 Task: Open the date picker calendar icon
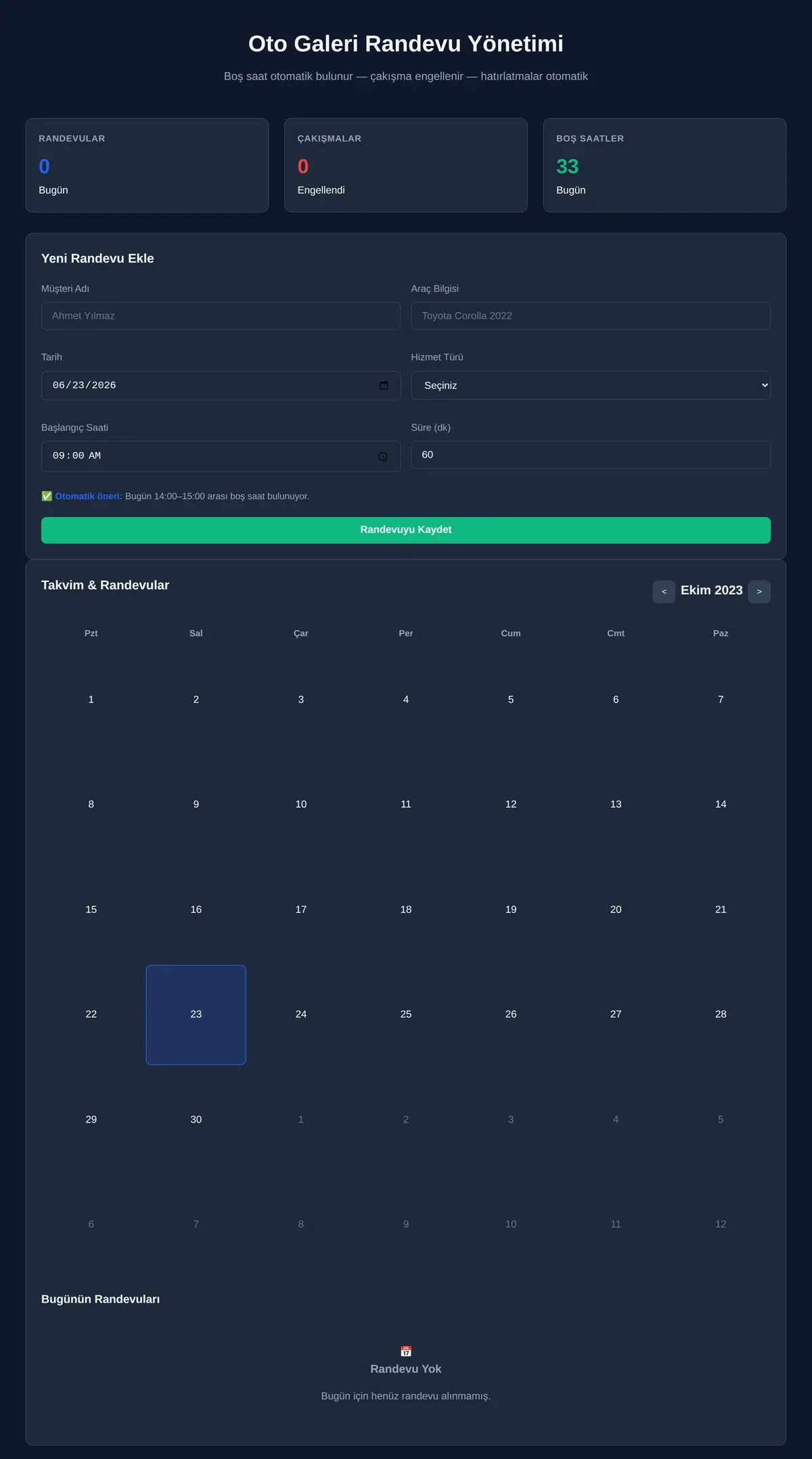click(x=384, y=386)
